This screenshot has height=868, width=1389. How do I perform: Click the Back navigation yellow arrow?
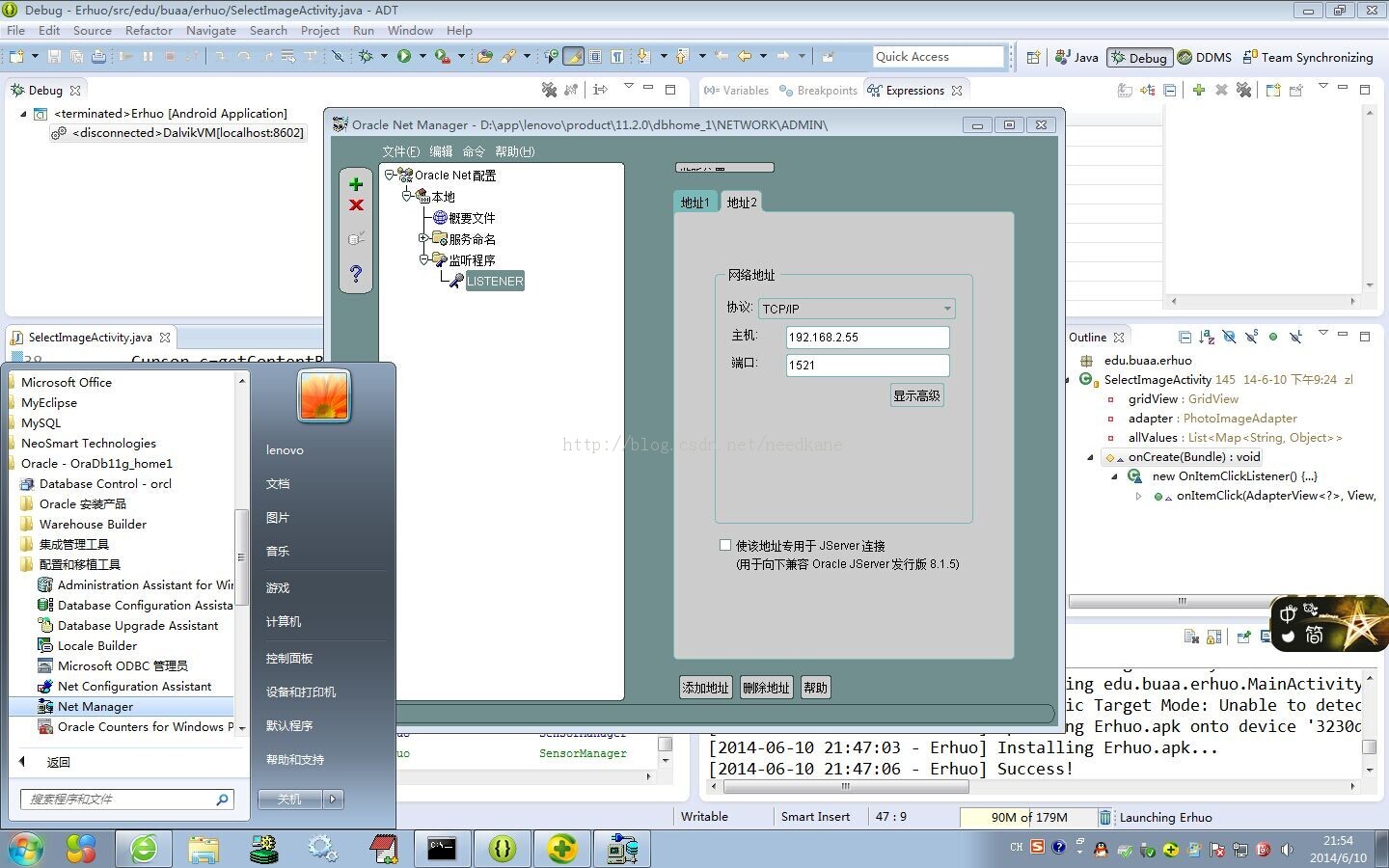pyautogui.click(x=744, y=57)
